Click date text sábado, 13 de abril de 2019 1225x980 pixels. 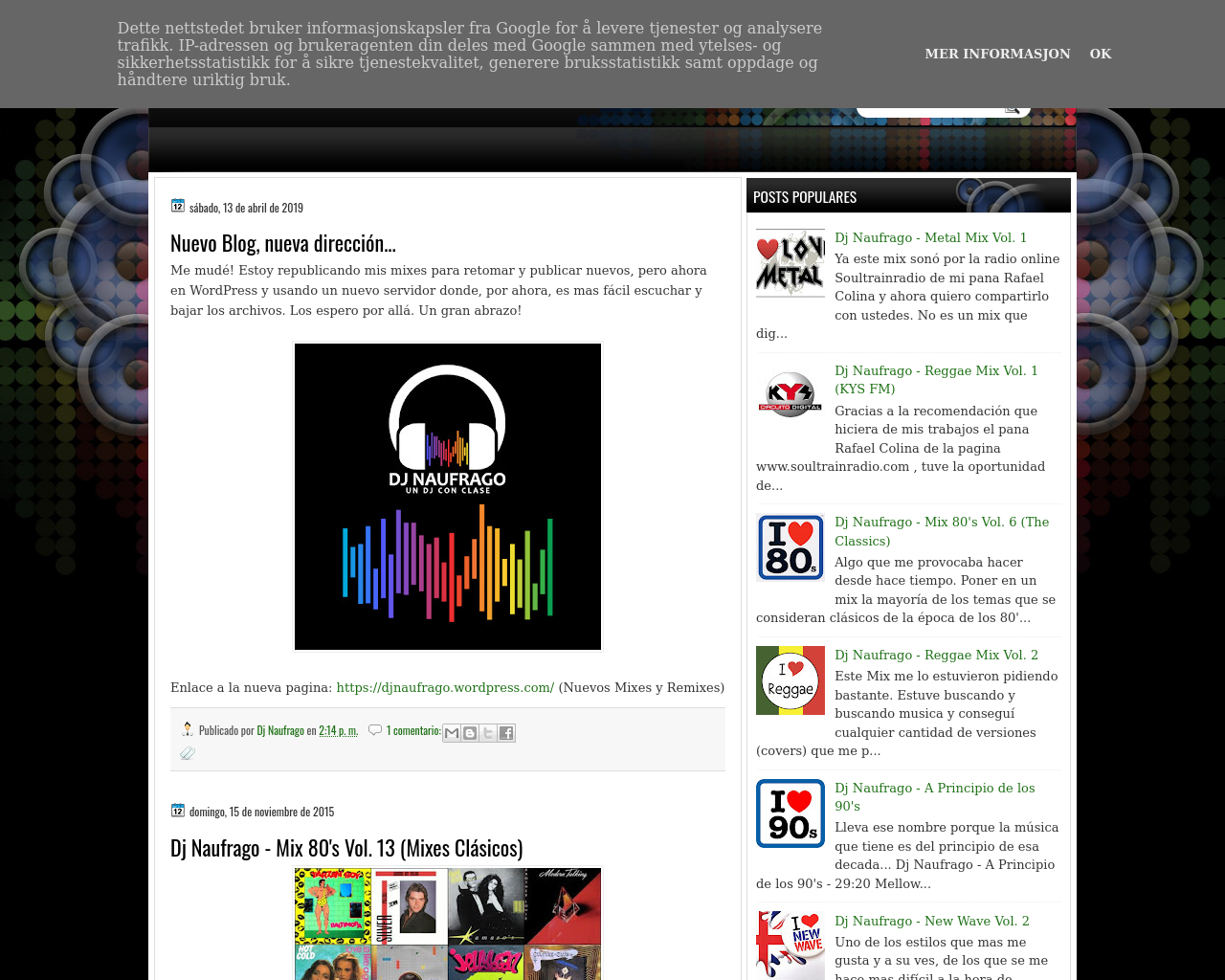(246, 208)
